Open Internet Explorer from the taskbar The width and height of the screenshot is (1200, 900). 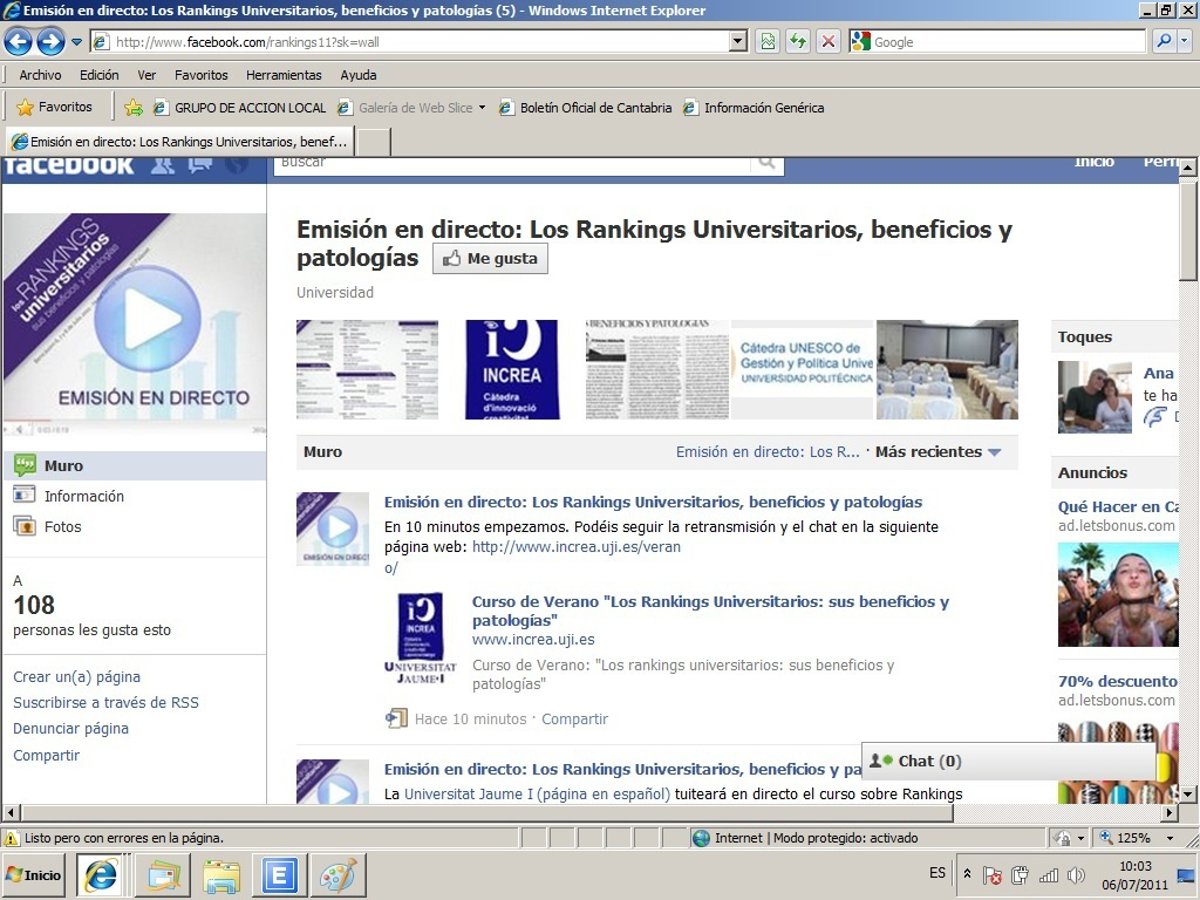point(100,876)
